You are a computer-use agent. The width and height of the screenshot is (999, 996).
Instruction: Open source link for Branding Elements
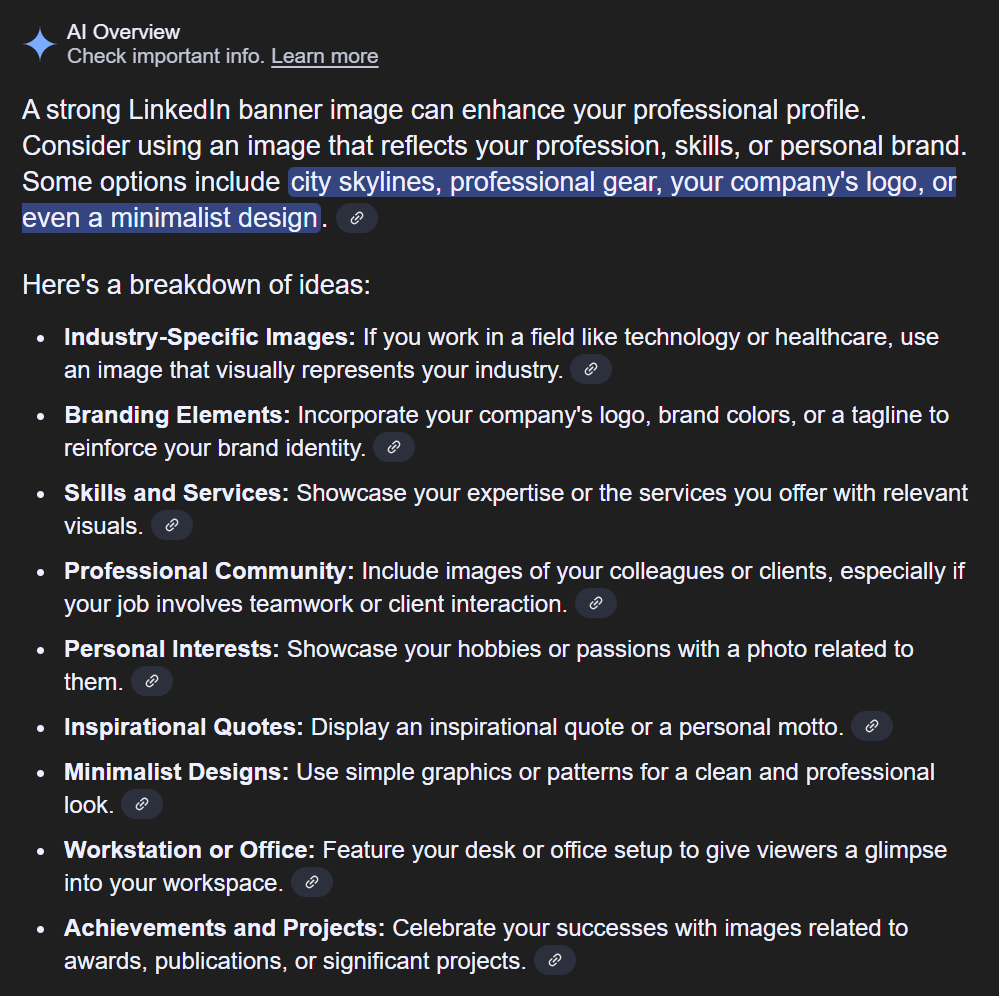[394, 447]
